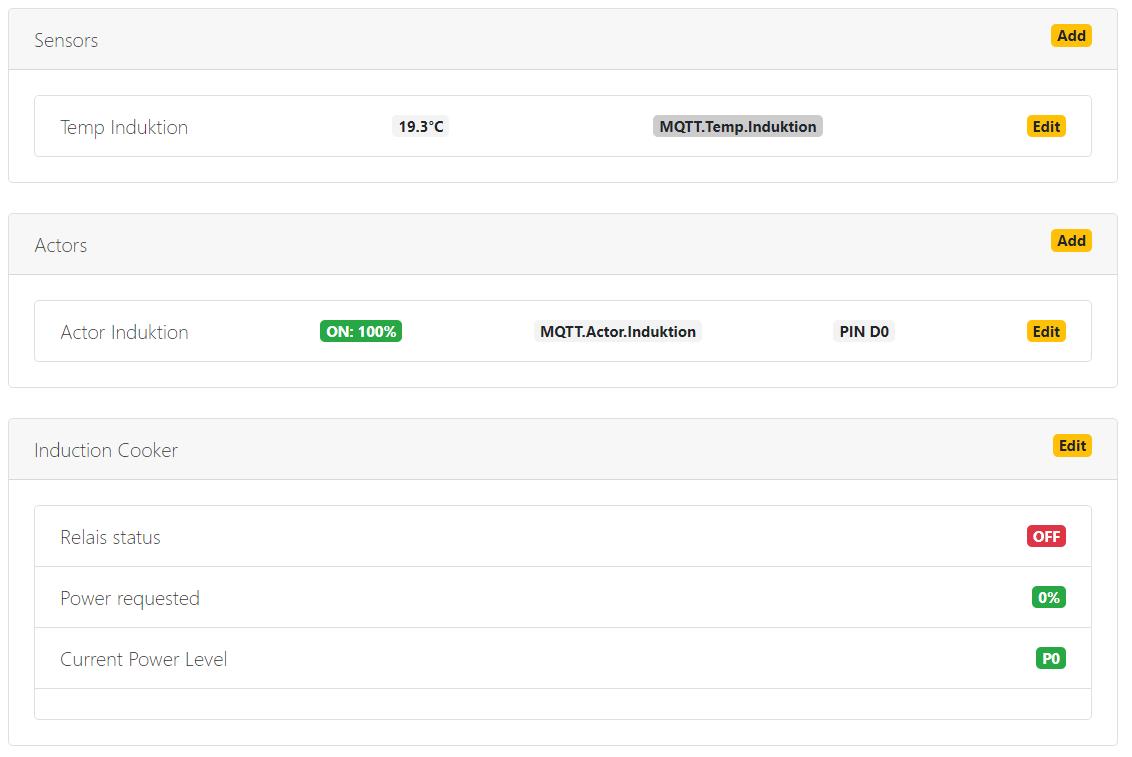The image size is (1132, 757).
Task: Select the MQTT.Temp.Induktion badge
Action: pos(737,127)
